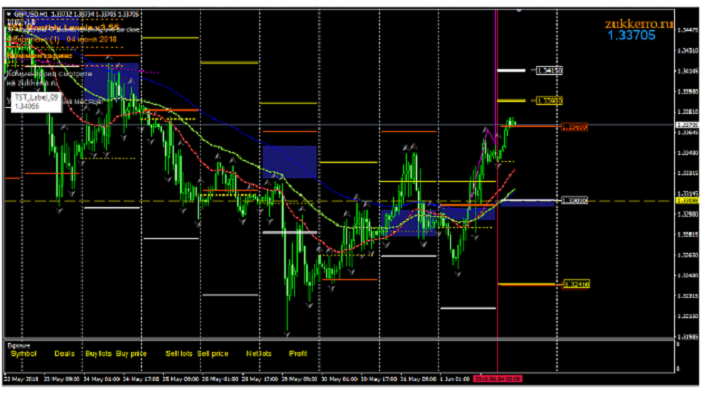Click the yellow 1.33910 price level tag
705x400 pixels.
(549, 101)
